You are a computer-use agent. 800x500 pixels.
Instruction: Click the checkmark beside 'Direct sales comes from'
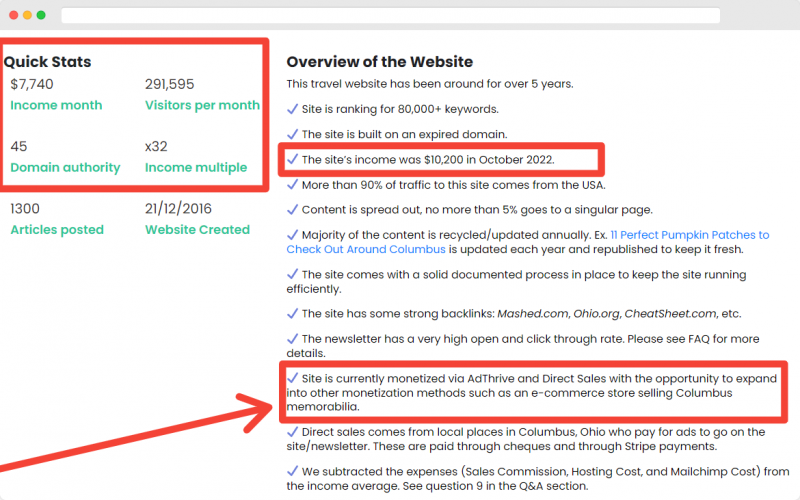(x=292, y=432)
